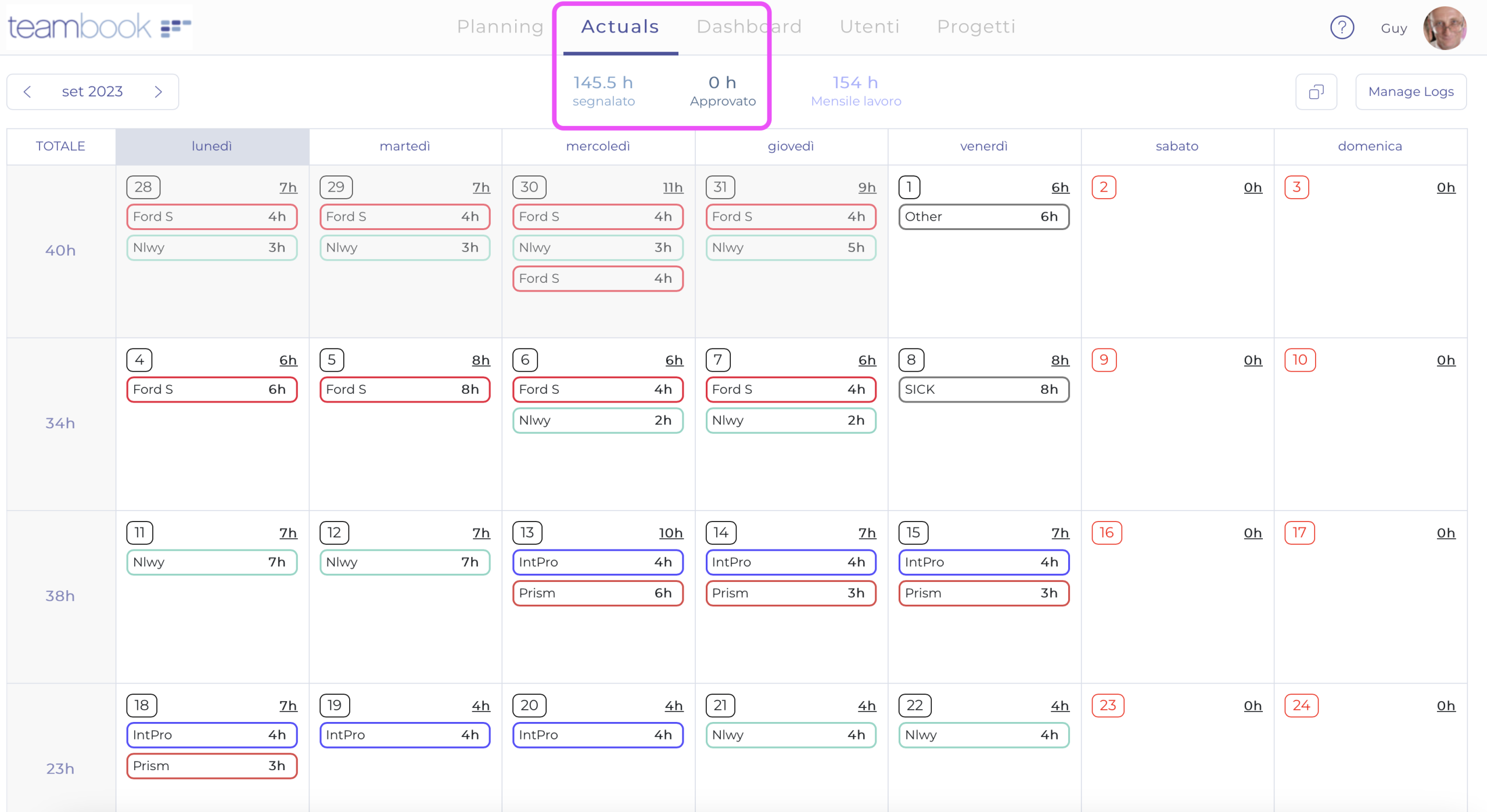The image size is (1487, 812).
Task: Open the Progetti tab
Action: (x=976, y=27)
